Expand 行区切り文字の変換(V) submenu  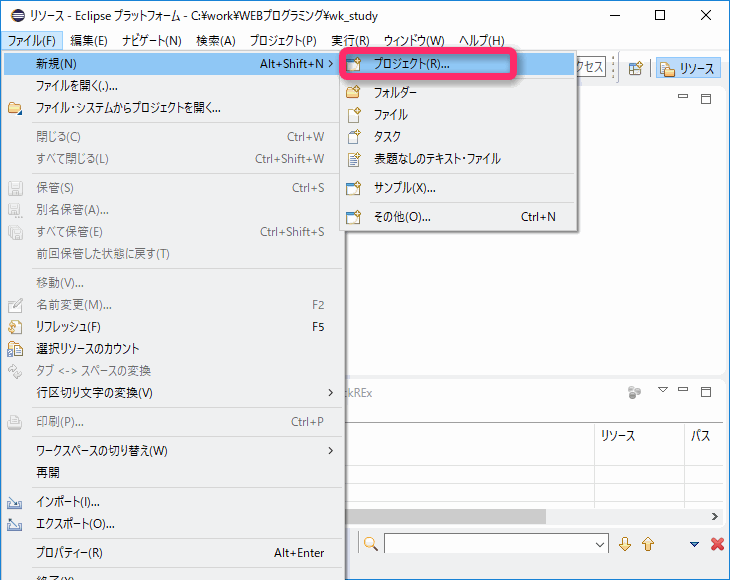172,393
